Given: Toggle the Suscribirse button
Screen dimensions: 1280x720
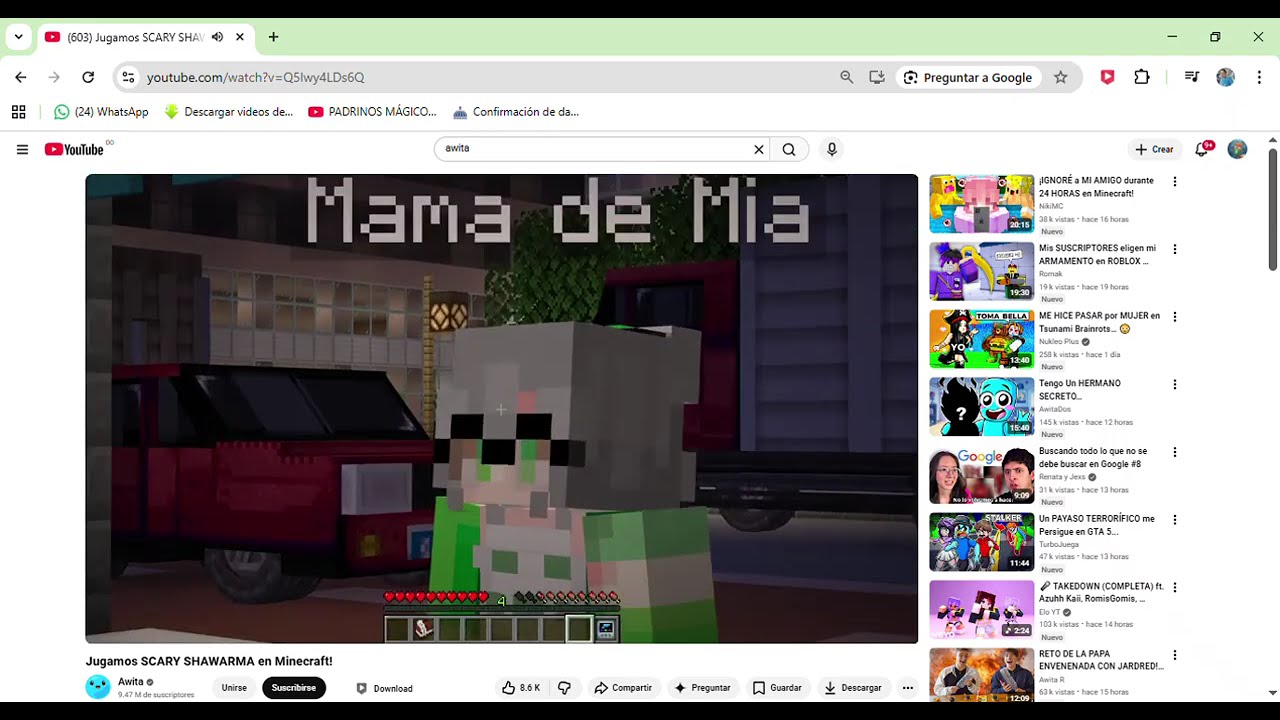Looking at the screenshot, I should [x=294, y=688].
